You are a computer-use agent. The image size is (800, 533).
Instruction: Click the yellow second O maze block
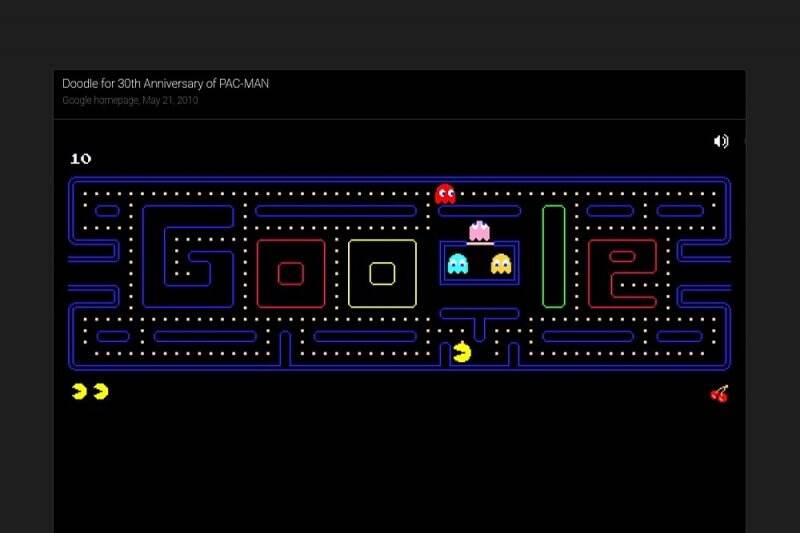tap(382, 274)
